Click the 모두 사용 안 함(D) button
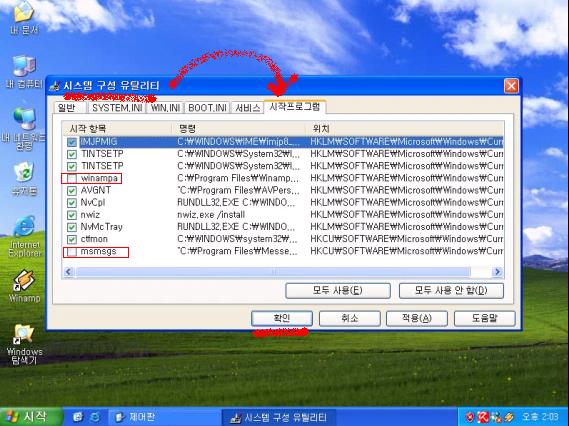The height and width of the screenshot is (426, 569). point(451,291)
